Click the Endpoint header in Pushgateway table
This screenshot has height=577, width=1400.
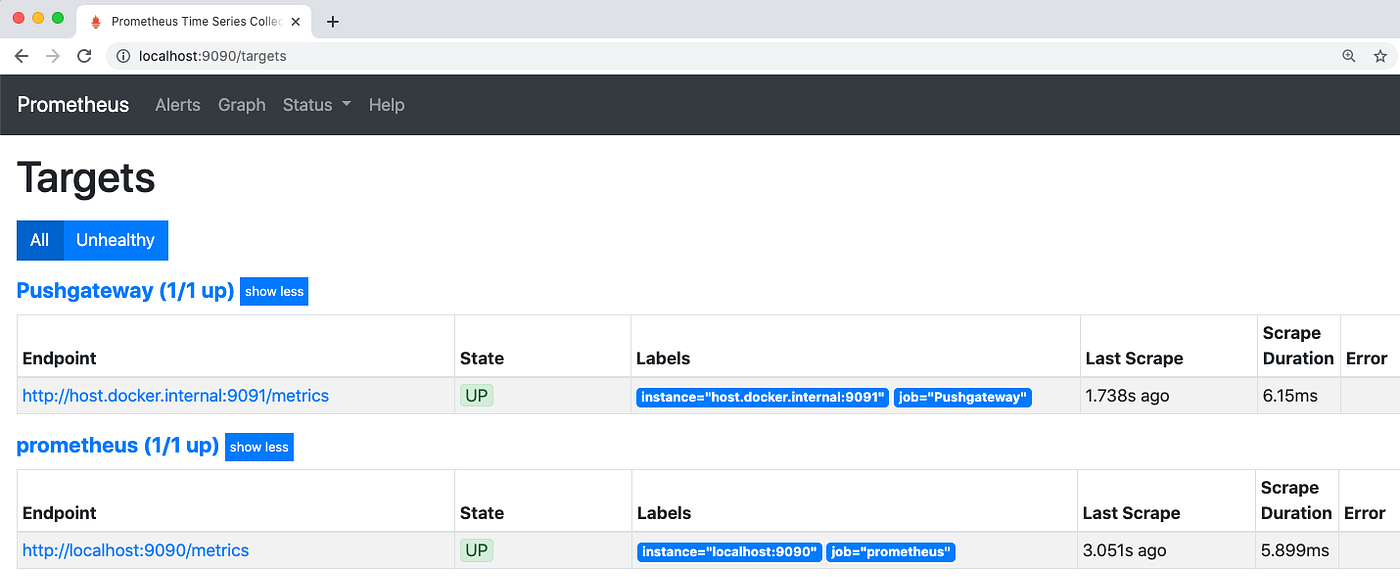[59, 358]
